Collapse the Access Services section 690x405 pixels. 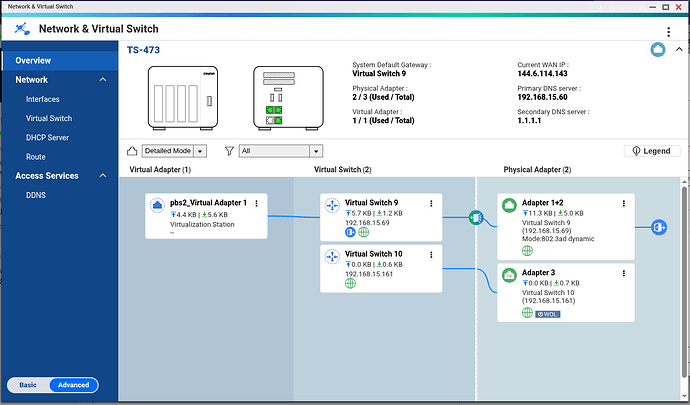point(102,176)
